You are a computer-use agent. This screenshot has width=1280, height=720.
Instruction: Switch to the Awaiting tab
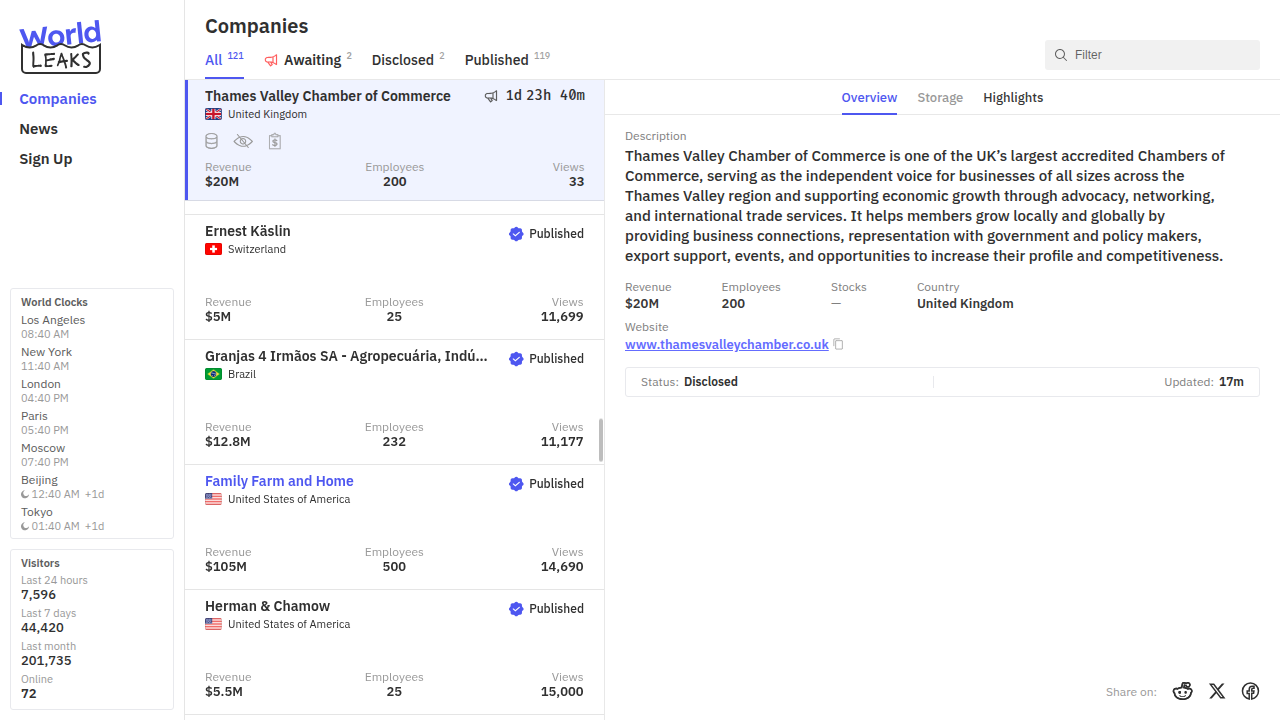[311, 60]
